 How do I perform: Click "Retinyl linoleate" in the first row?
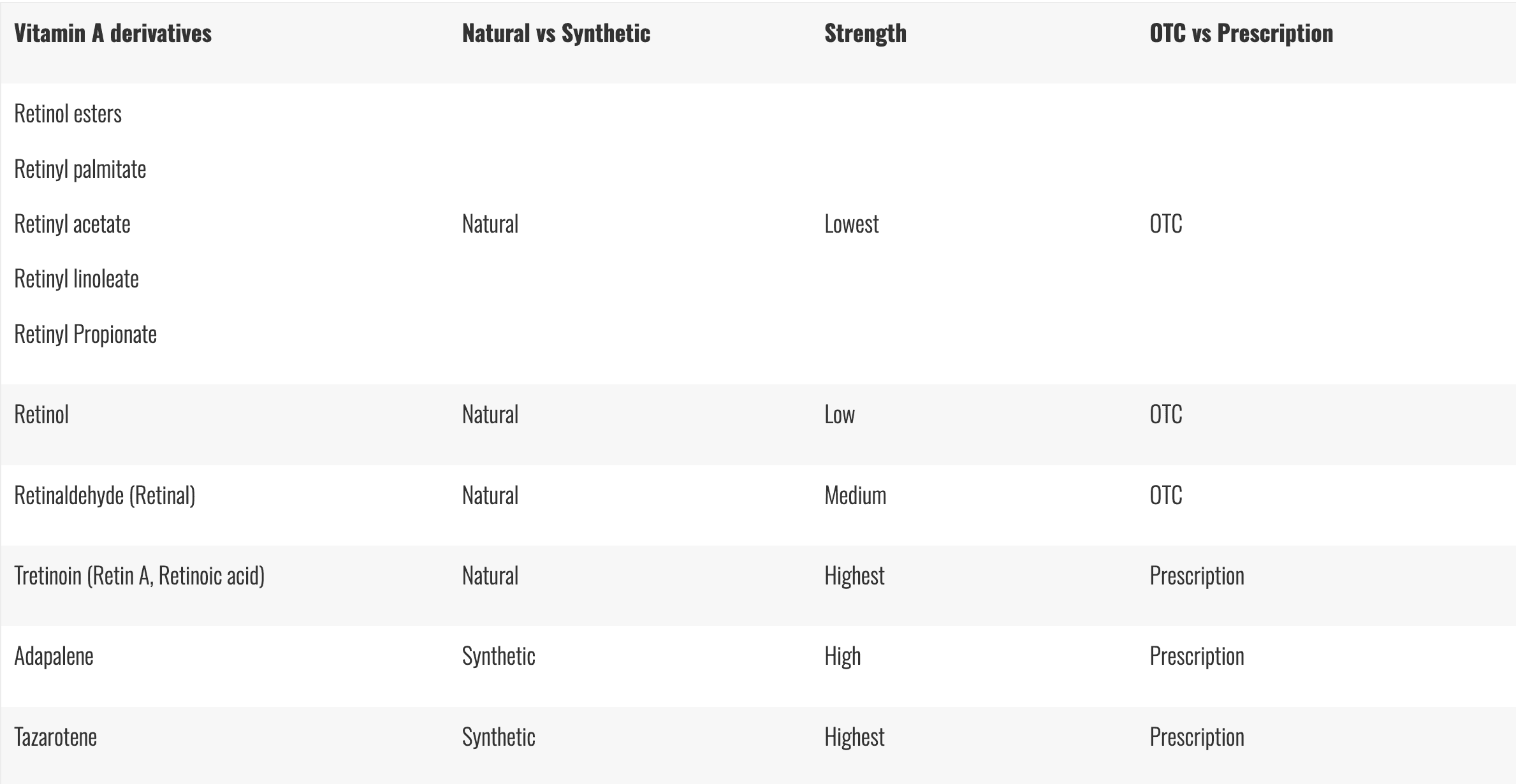pos(77,279)
